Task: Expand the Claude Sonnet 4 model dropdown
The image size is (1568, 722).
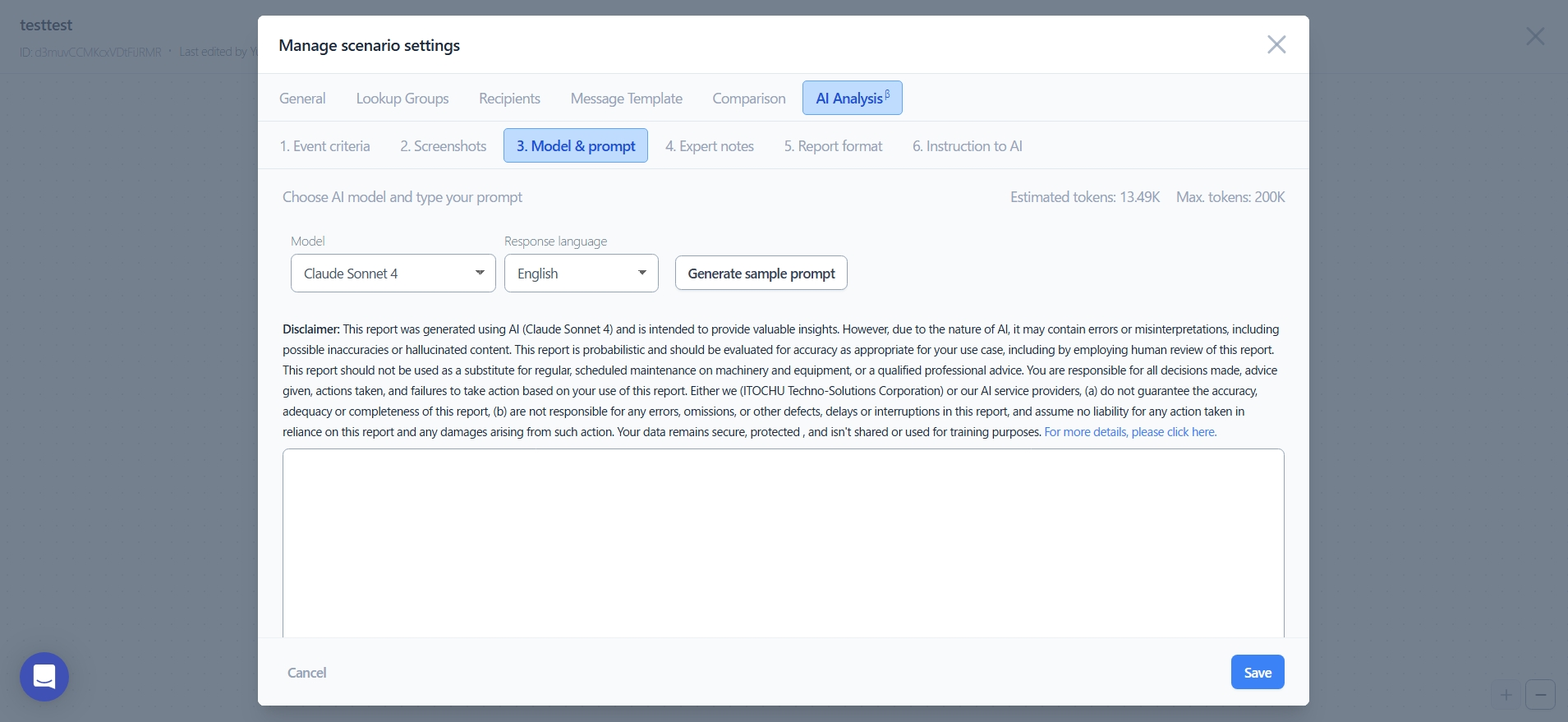Action: click(x=393, y=274)
